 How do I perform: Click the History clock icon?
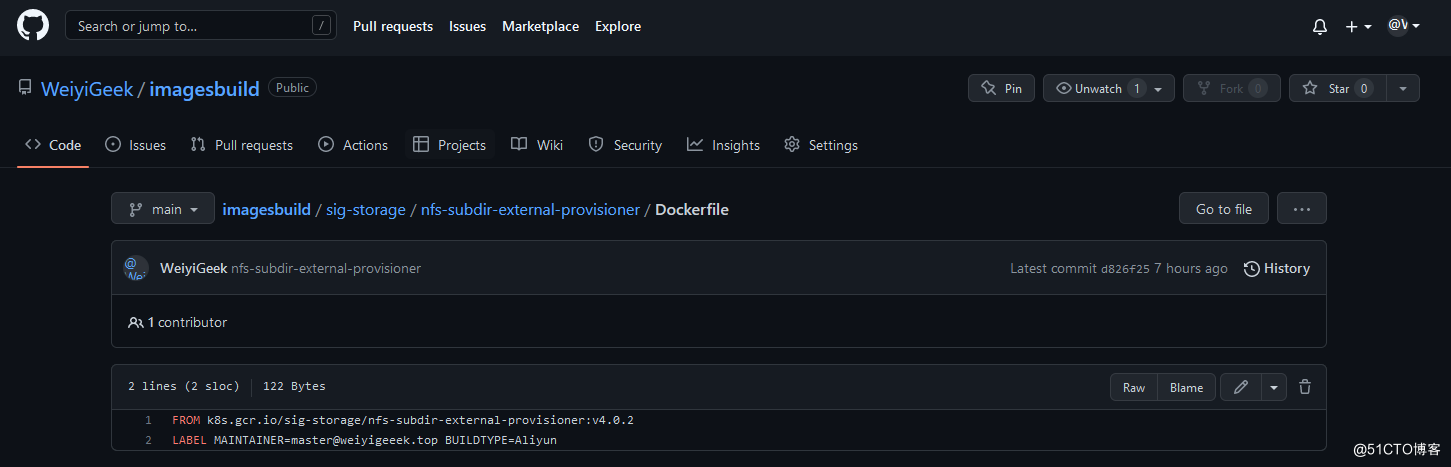1251,269
